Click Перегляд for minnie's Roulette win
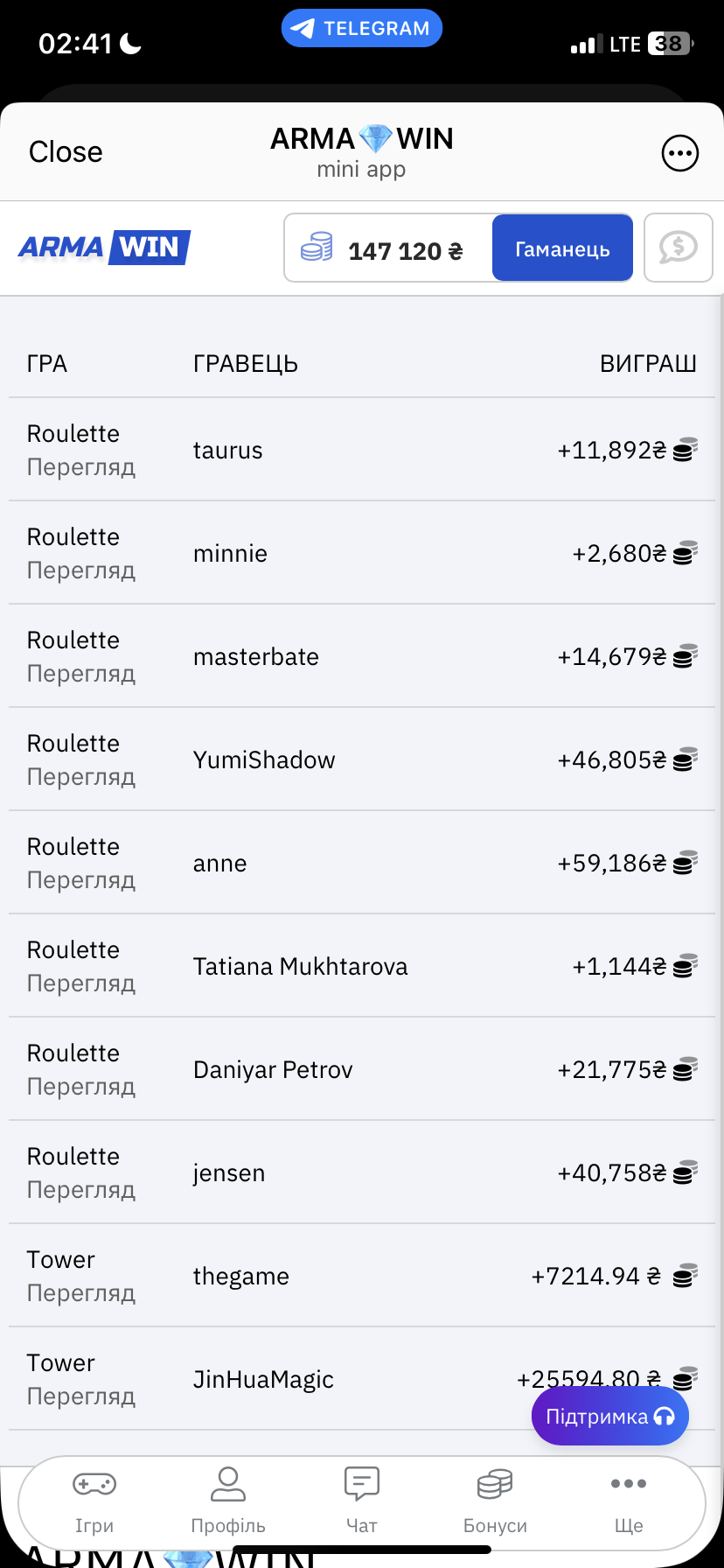The image size is (724, 1568). pyautogui.click(x=81, y=571)
